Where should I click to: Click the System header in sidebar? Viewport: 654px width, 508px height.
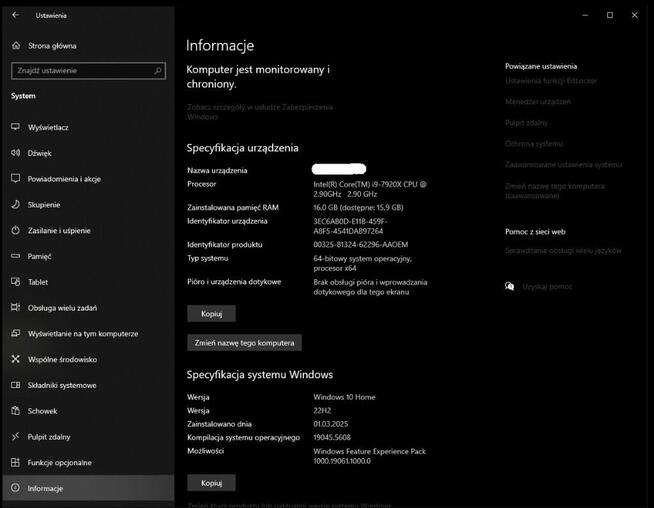[x=23, y=96]
